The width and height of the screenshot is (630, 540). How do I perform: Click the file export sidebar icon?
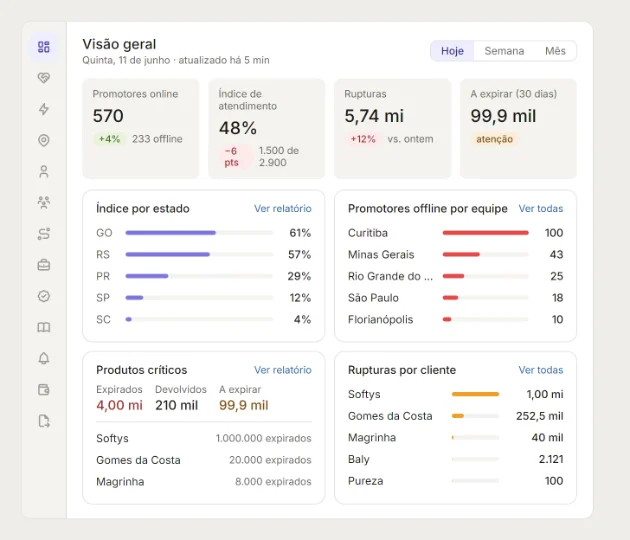(x=44, y=421)
